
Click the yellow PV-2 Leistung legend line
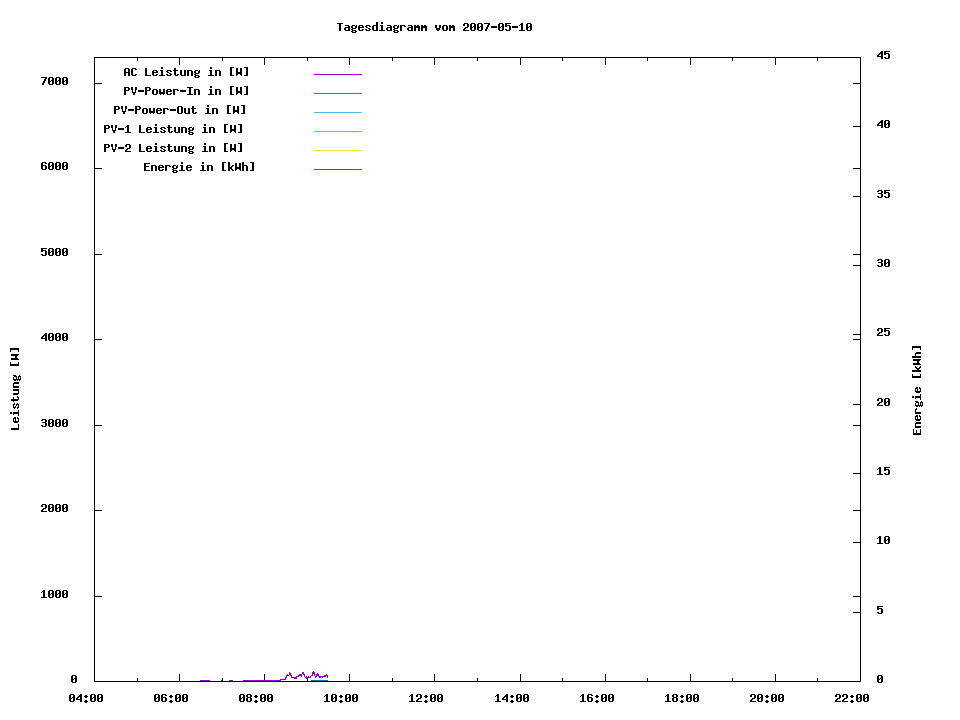[x=337, y=150]
